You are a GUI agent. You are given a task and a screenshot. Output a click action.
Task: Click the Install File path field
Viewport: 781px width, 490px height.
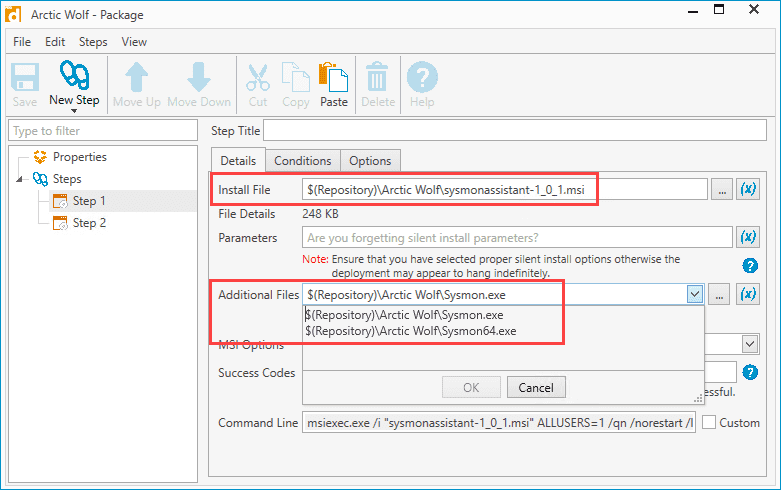pos(505,189)
